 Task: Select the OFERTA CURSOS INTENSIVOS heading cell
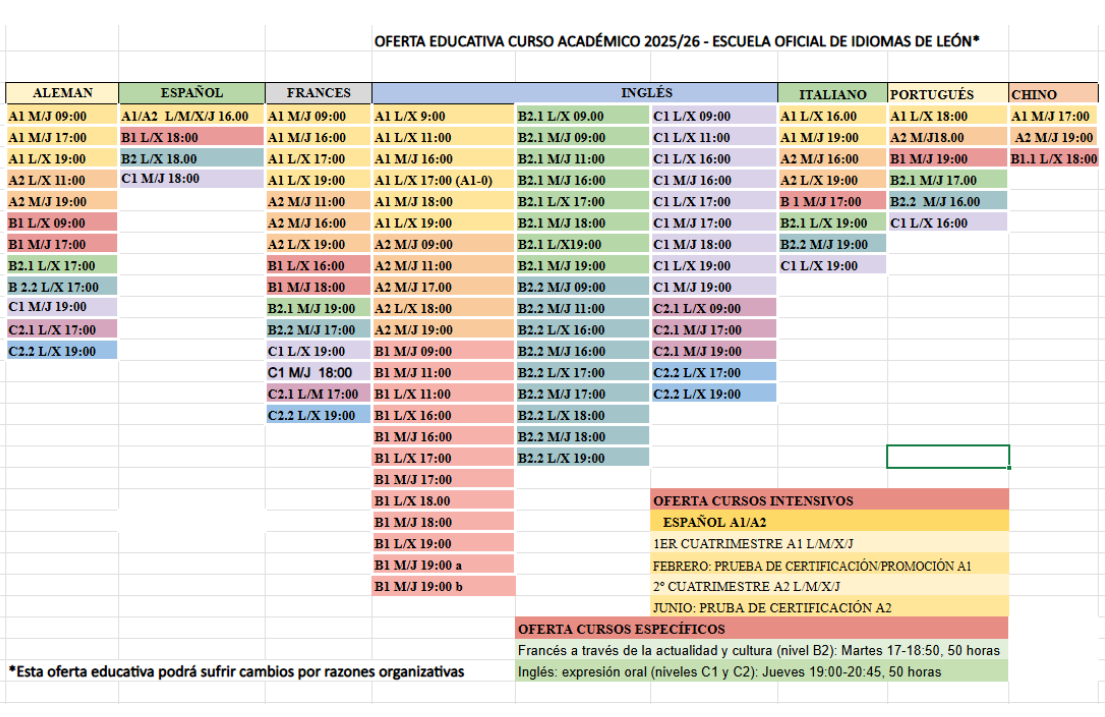pos(829,500)
